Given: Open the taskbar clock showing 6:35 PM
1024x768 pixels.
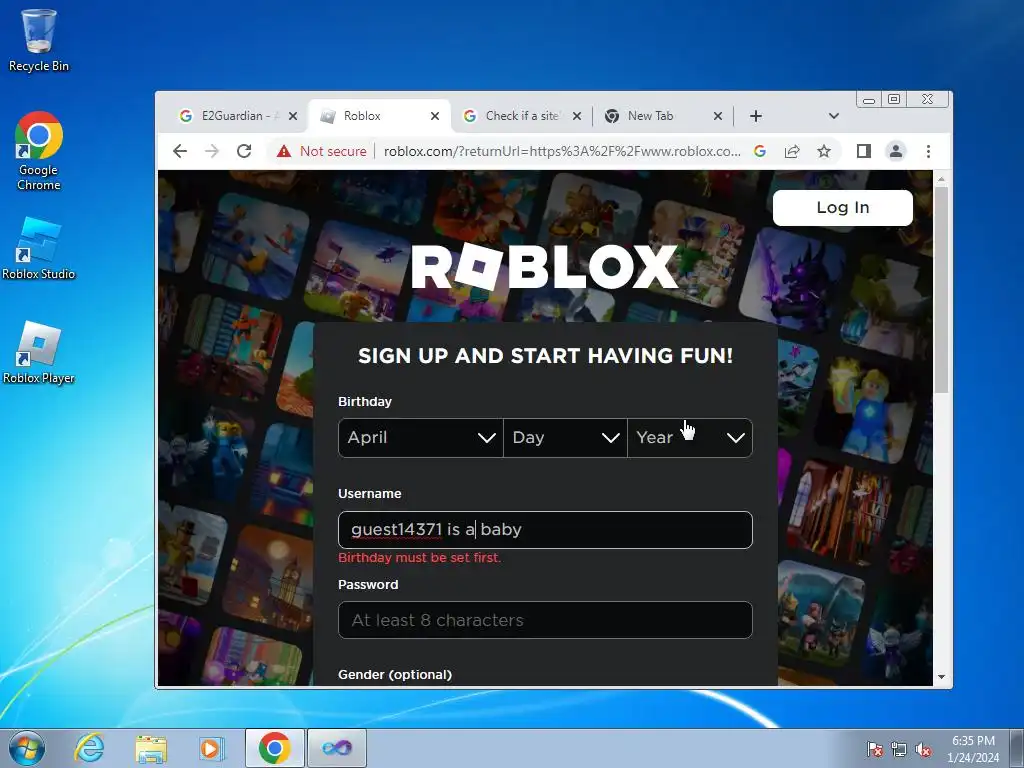Looking at the screenshot, I should [973, 749].
